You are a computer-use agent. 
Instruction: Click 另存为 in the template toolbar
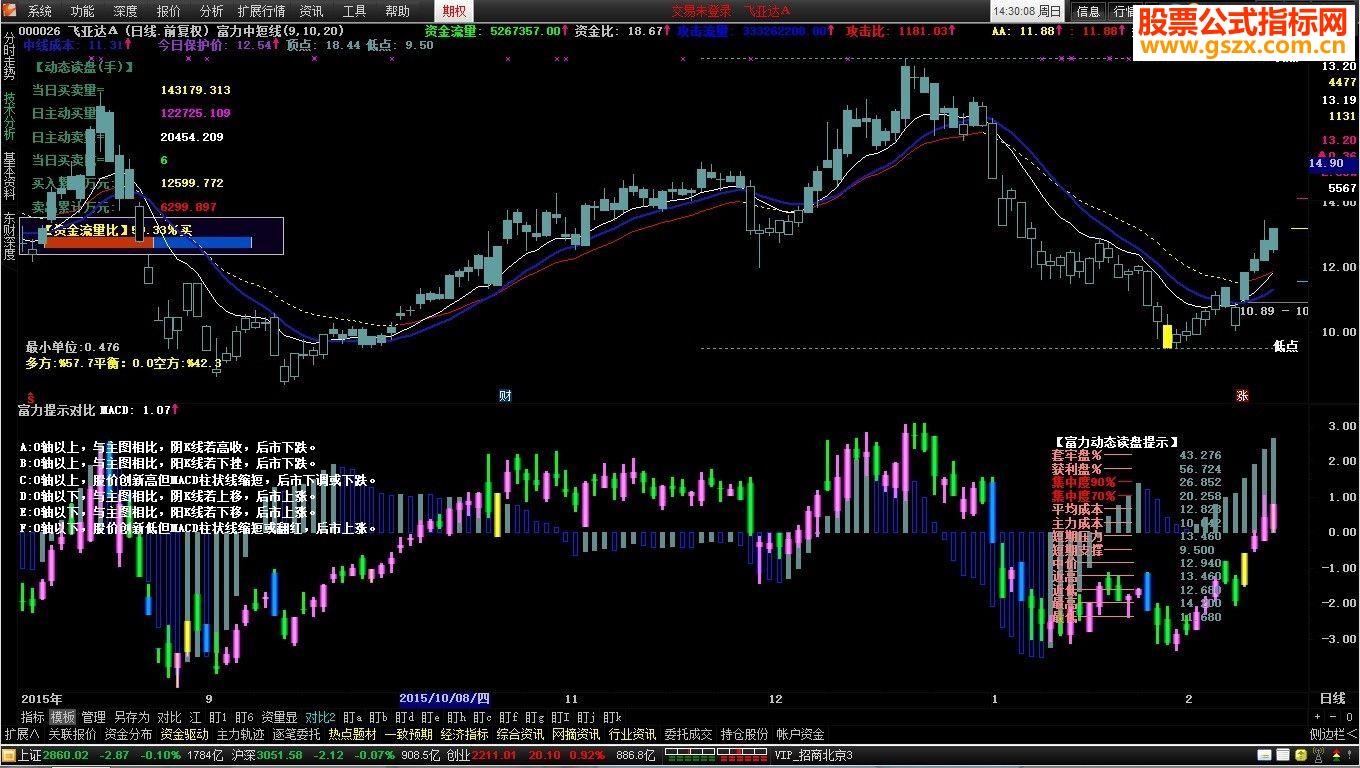131,717
